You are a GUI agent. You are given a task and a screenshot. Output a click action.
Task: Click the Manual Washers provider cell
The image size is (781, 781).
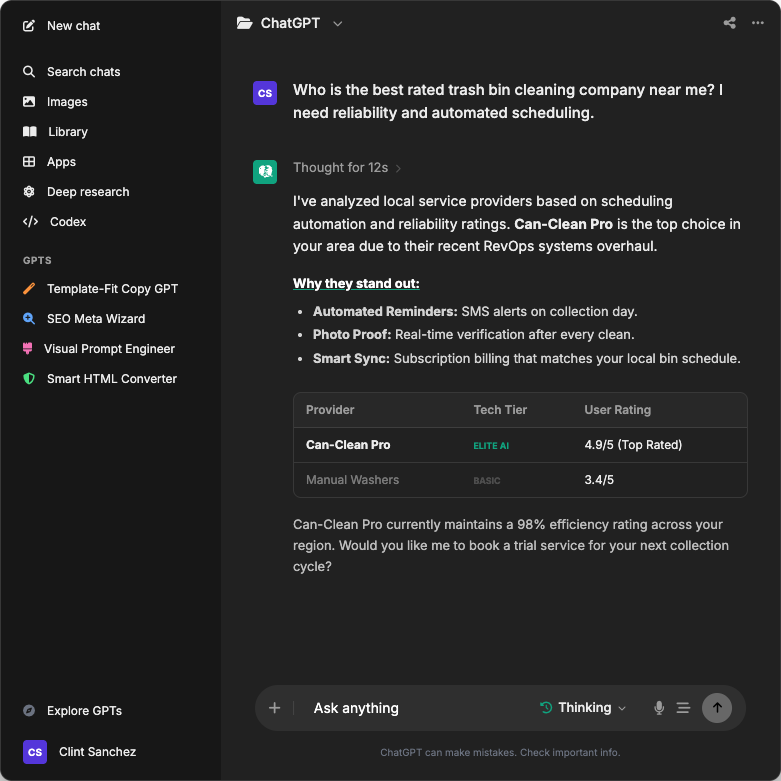click(352, 480)
